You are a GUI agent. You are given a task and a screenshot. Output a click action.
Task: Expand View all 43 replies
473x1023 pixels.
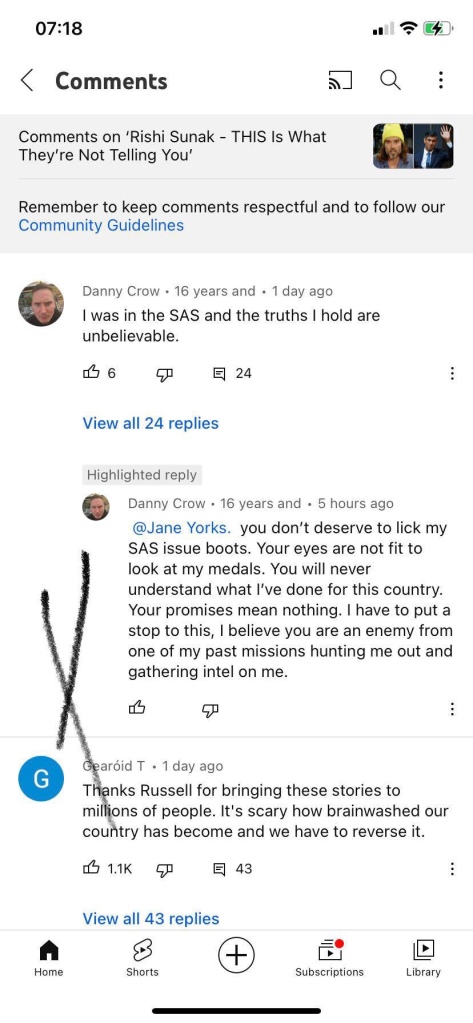pos(151,919)
